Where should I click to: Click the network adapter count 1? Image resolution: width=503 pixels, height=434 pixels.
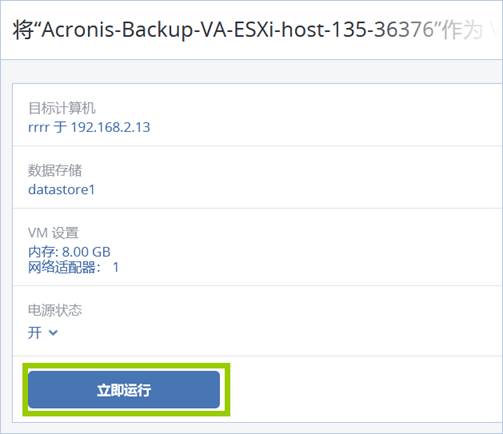pos(116,267)
